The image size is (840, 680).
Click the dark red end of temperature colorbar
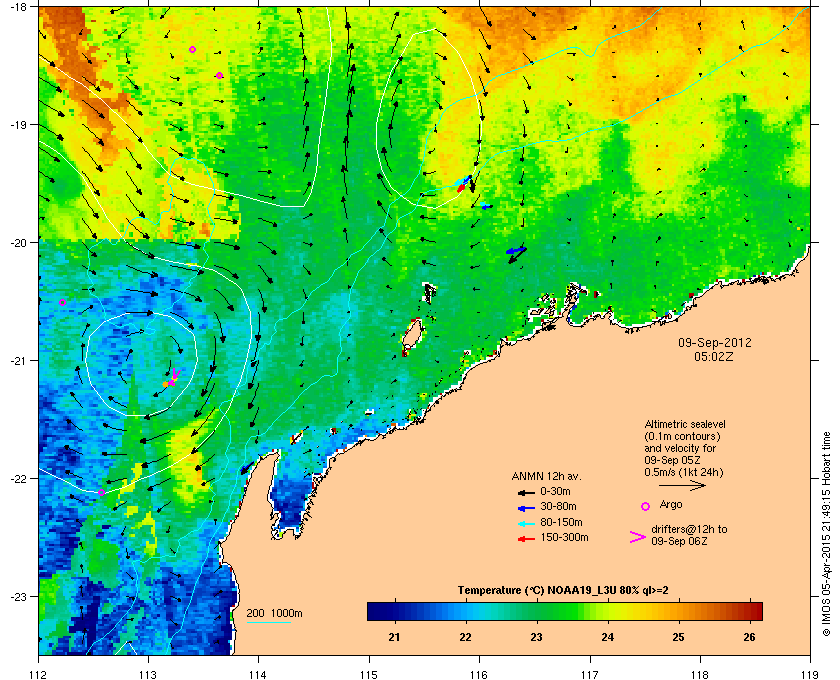tap(756, 611)
